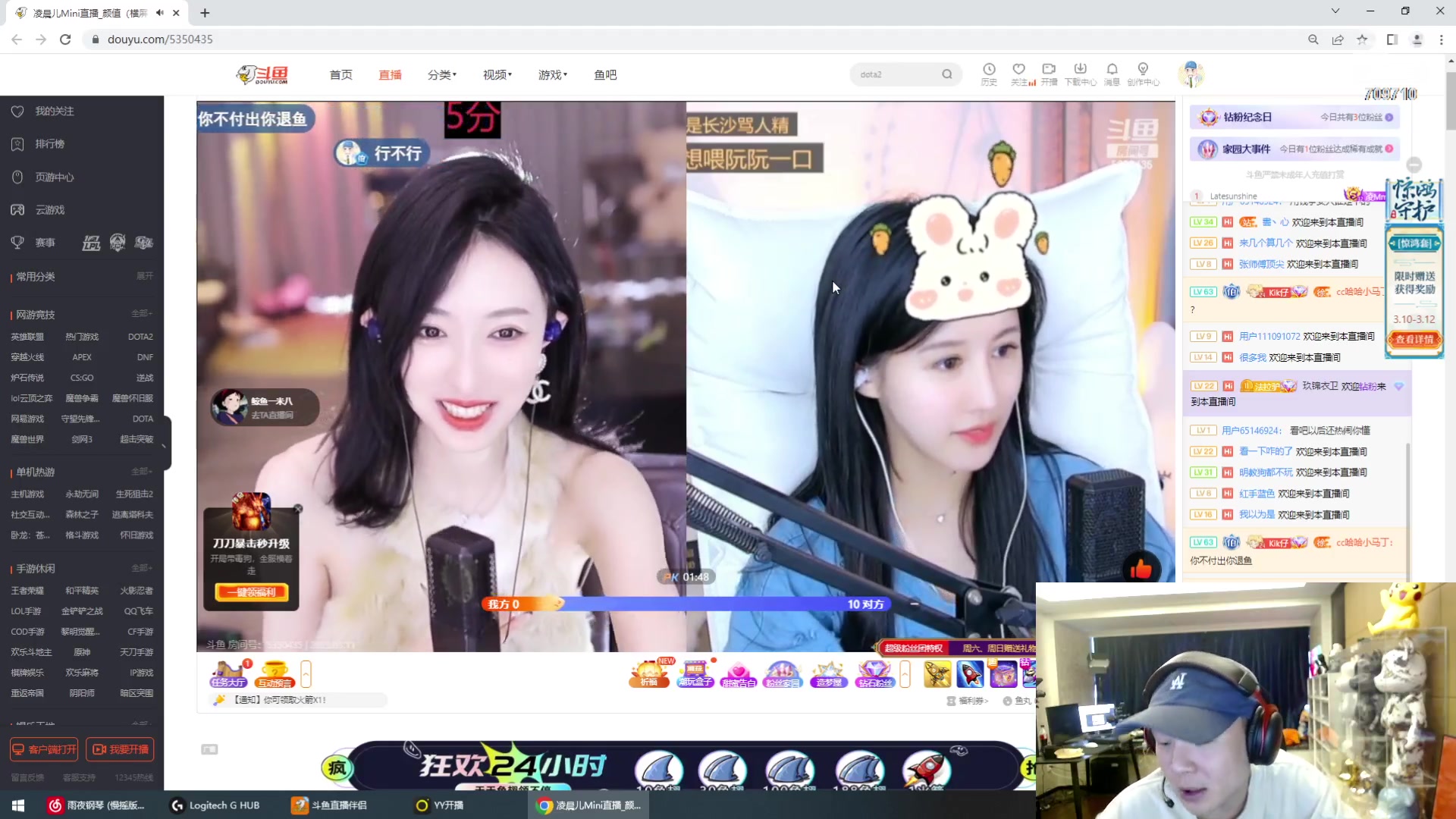Go to the 首页 home tab

point(340,74)
